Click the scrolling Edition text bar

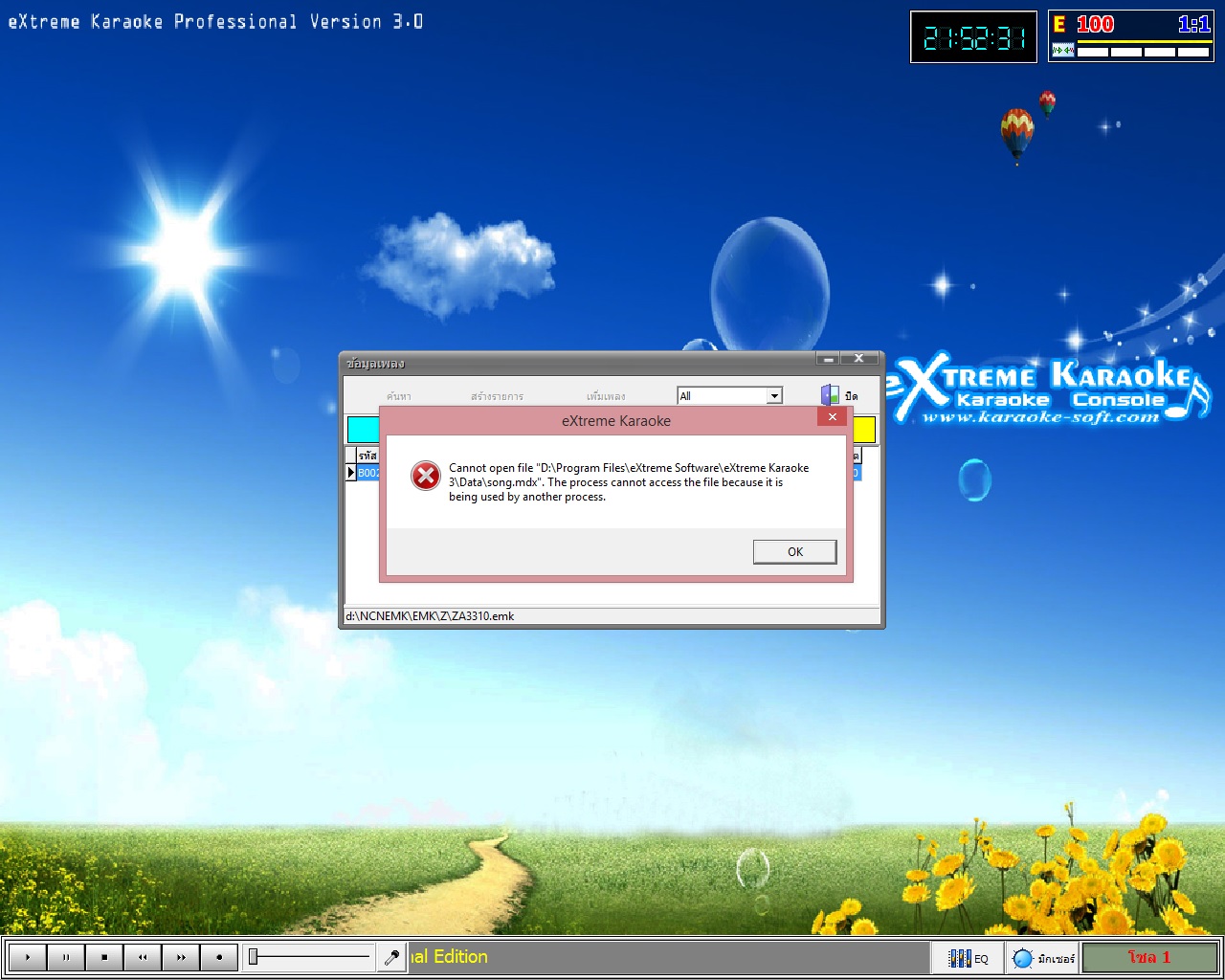[669, 957]
